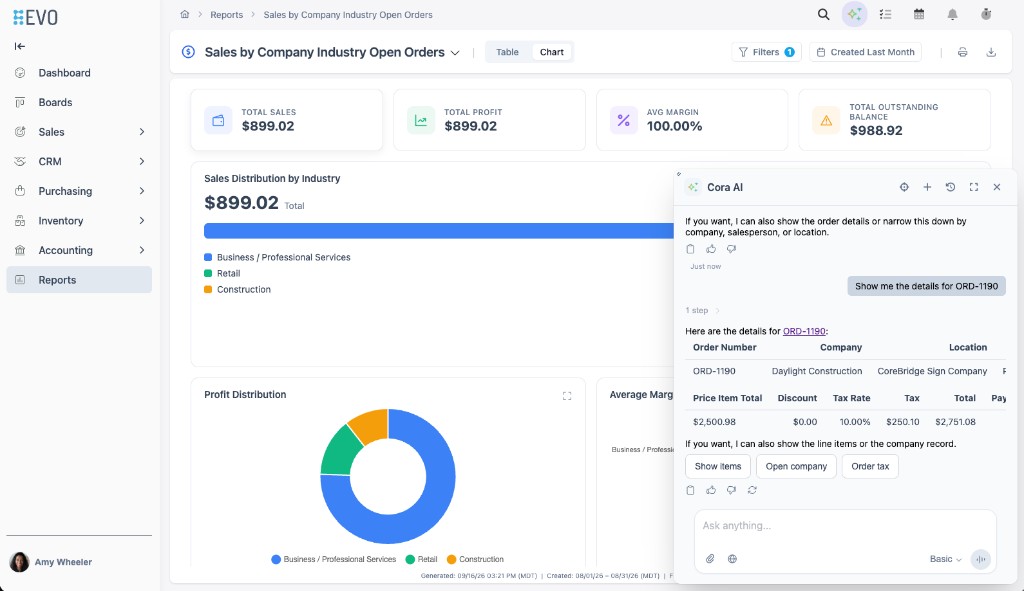This screenshot has width=1024, height=591.
Task: Click Avg Margin percent icon
Action: [624, 121]
